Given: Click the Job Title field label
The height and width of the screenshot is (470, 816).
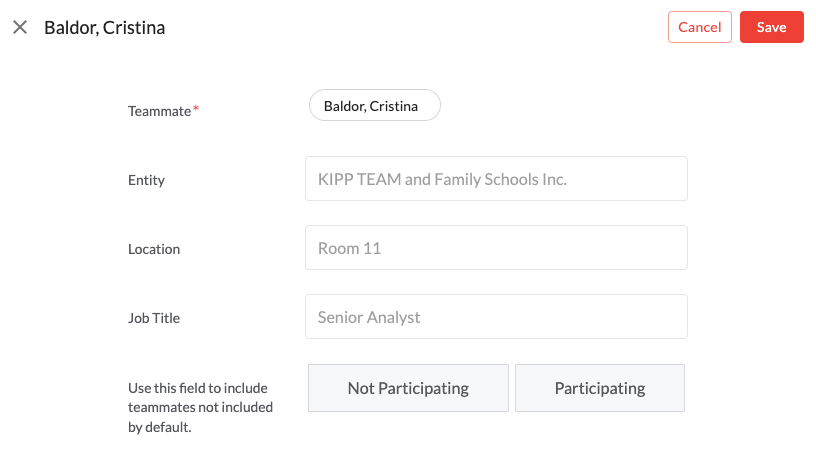Looking at the screenshot, I should click(154, 318).
